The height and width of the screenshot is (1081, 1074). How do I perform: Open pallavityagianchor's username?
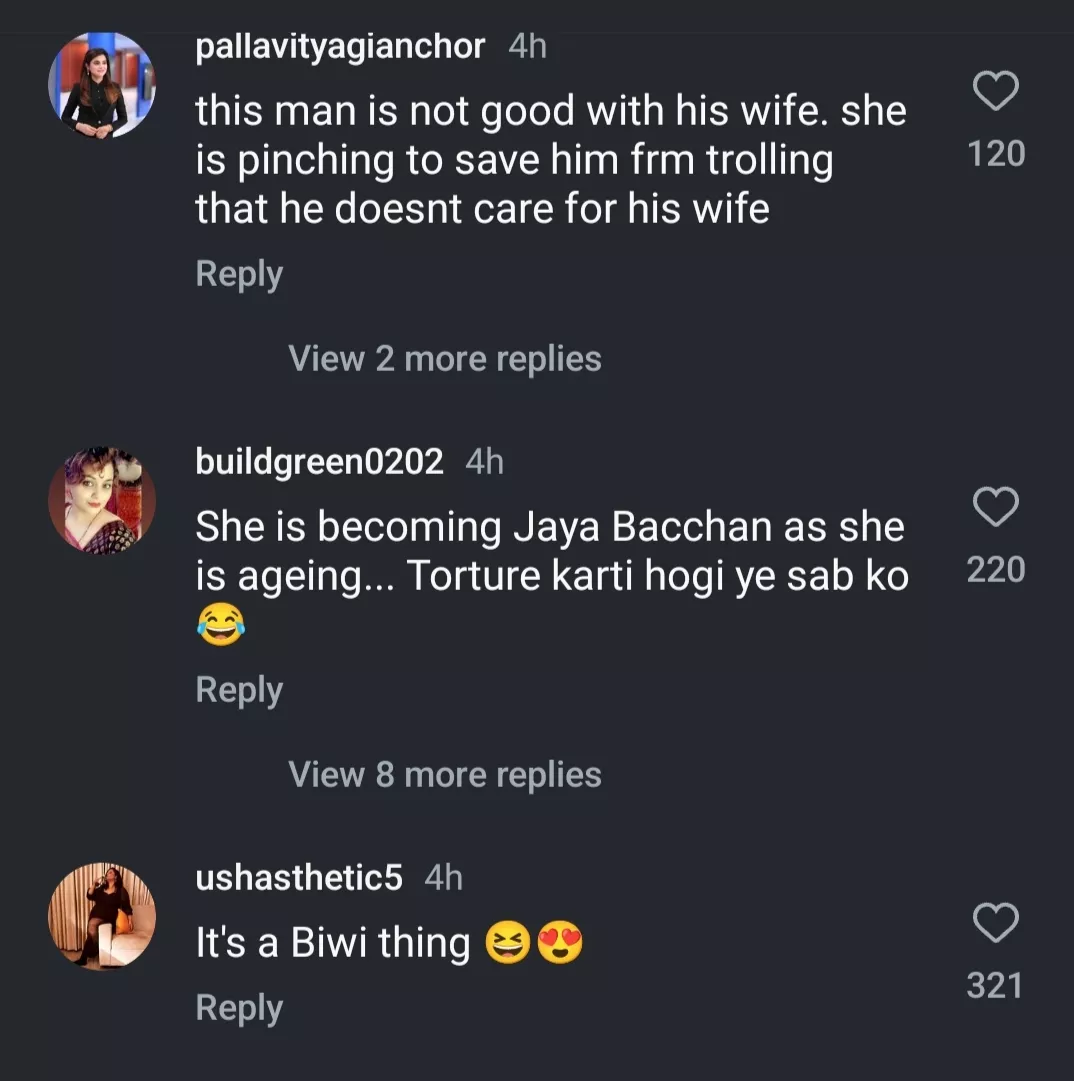340,46
